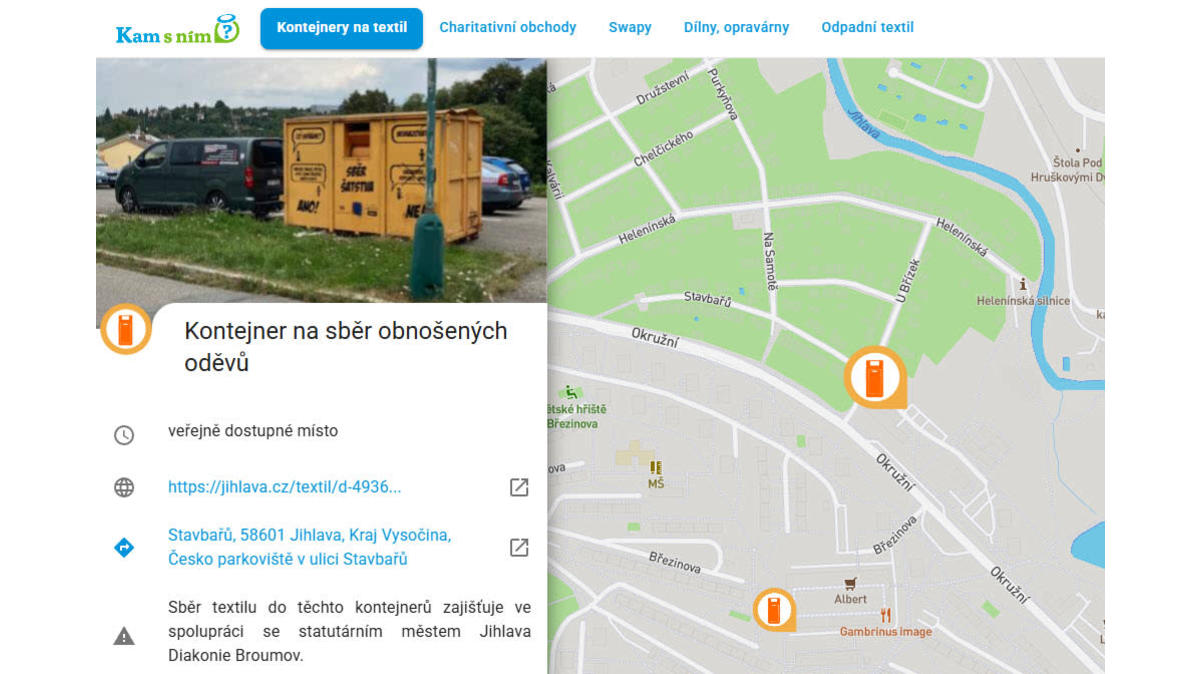Viewport: 1200px width, 674px height.
Task: Click the Albert shop marker on map
Action: [x=850, y=584]
